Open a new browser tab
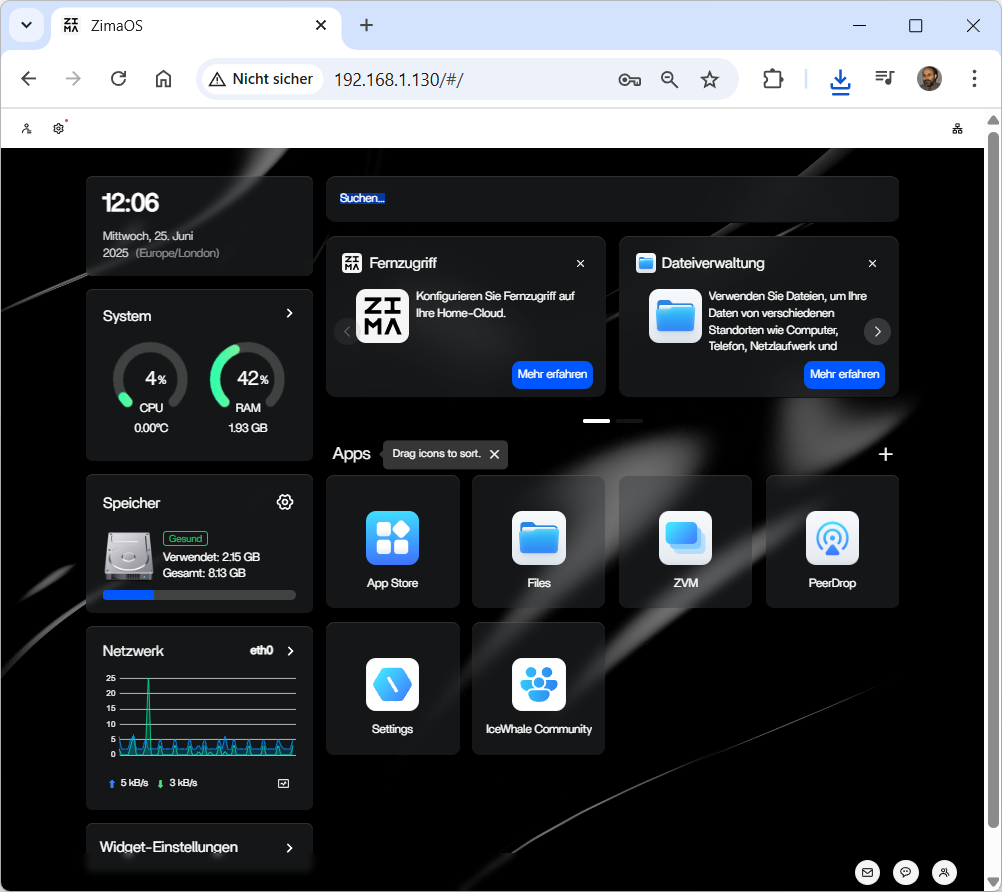Screen dimensions: 1002x892 [366, 26]
